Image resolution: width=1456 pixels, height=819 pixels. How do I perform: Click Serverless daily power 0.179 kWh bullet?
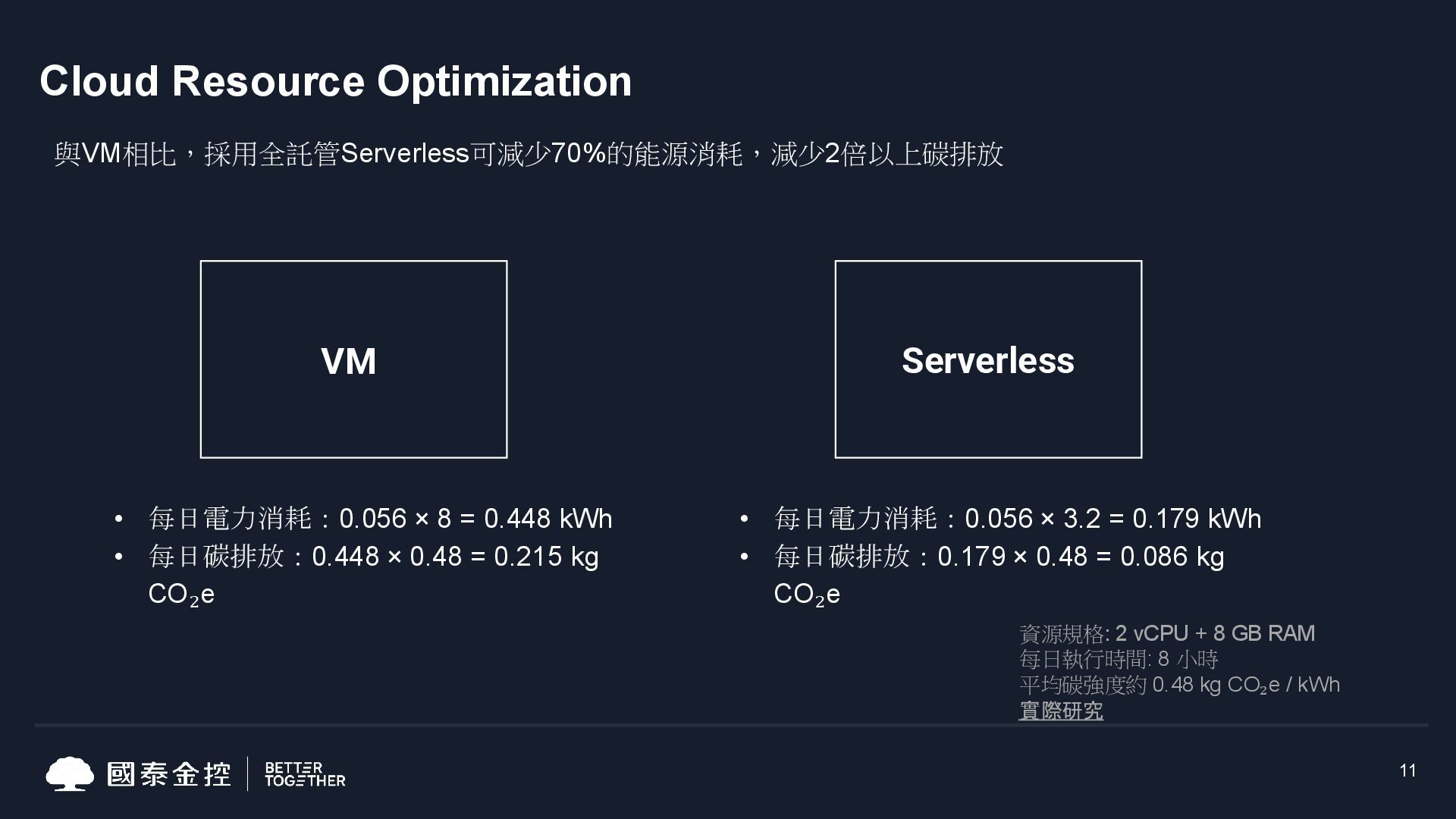1018,519
